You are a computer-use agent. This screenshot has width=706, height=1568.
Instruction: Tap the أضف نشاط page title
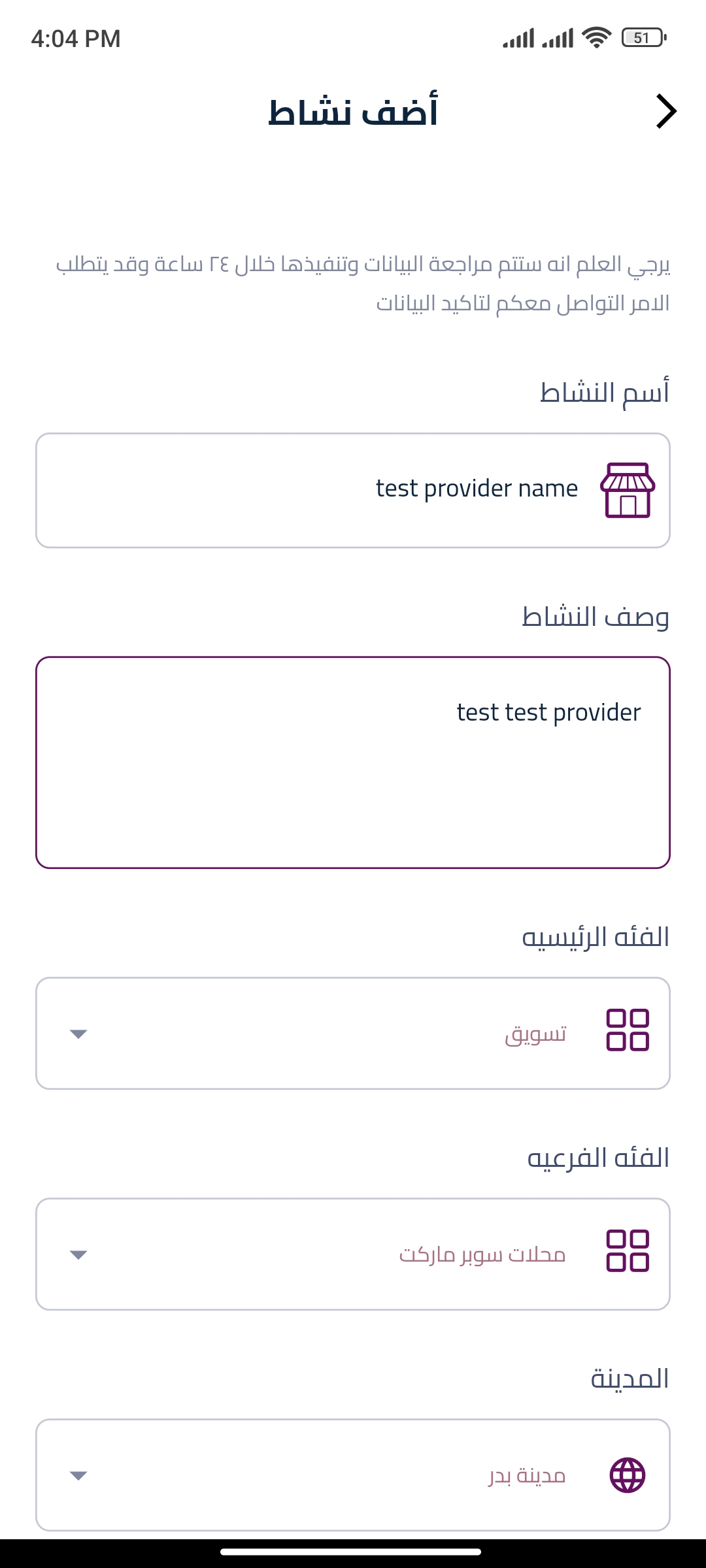(353, 112)
